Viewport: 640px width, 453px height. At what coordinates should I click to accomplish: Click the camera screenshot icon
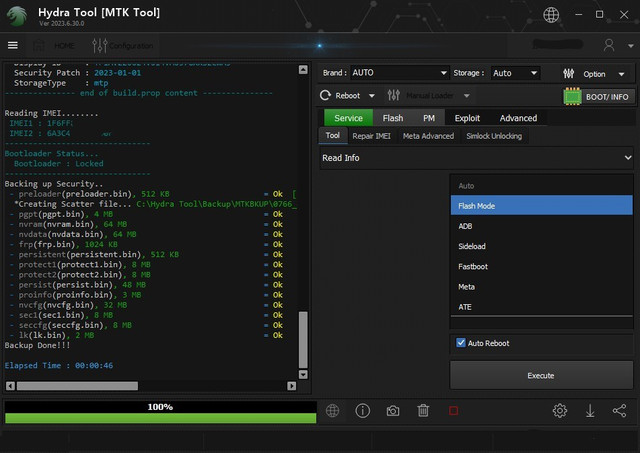coord(393,411)
